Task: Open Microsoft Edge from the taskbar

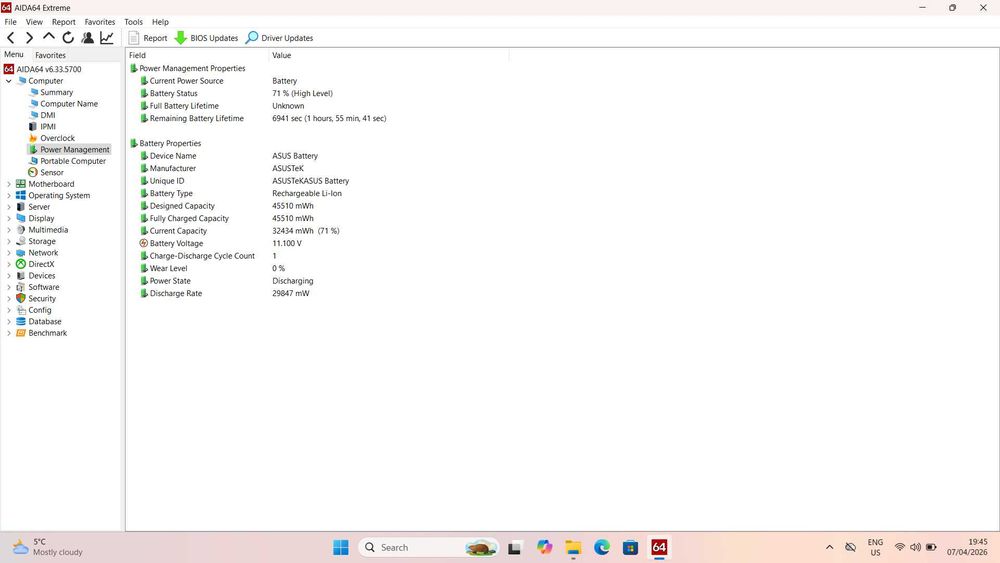Action: 602,547
